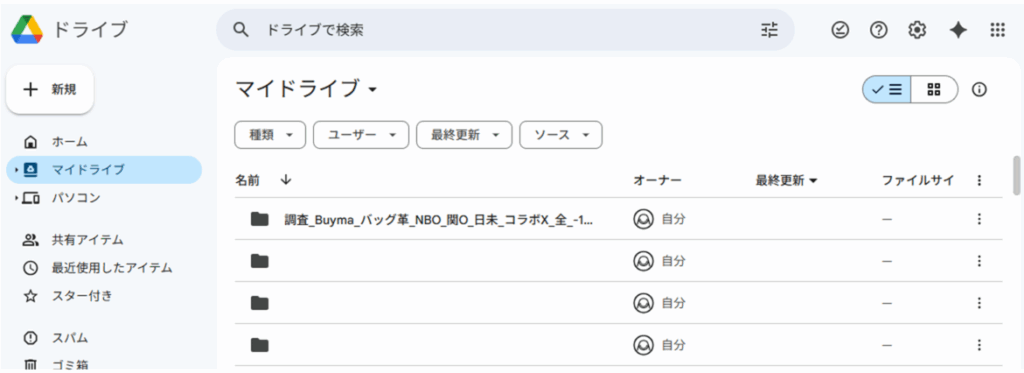
Task: Click the 新規 button
Action: pyautogui.click(x=50, y=89)
